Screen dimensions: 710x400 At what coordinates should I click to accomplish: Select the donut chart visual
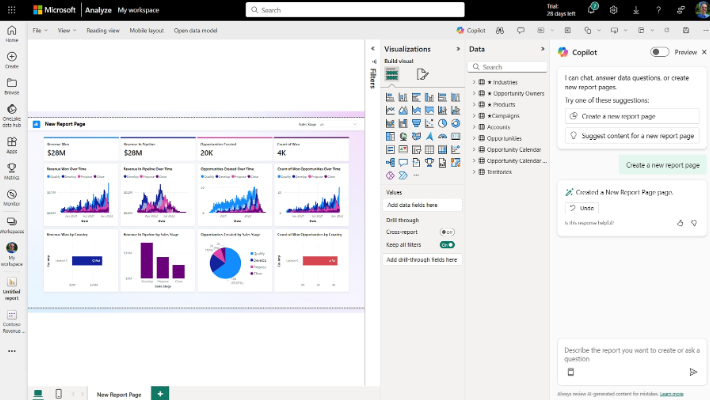(x=456, y=123)
